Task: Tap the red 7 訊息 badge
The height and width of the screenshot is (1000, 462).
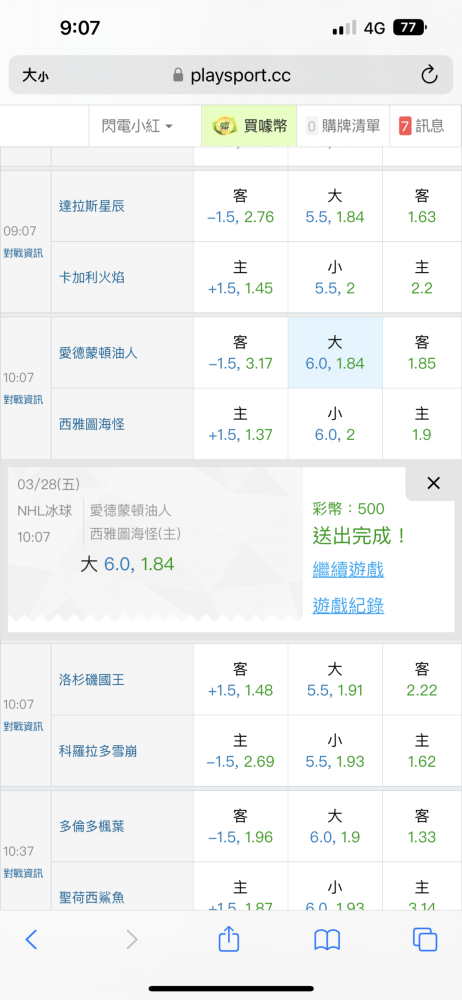Action: pyautogui.click(x=405, y=126)
